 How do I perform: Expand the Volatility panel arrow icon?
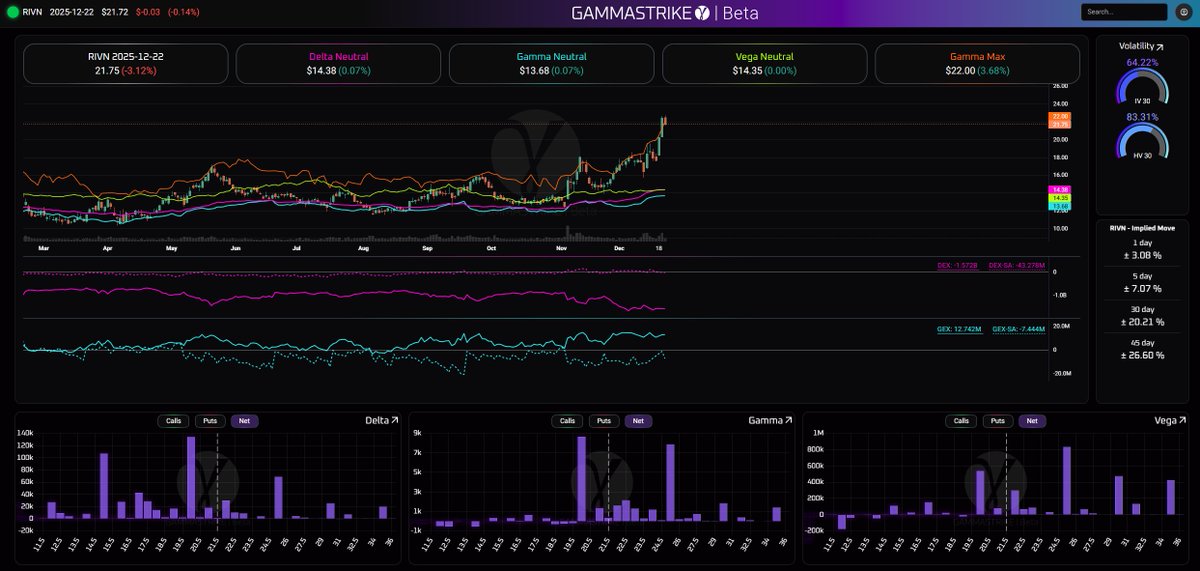coord(1160,47)
